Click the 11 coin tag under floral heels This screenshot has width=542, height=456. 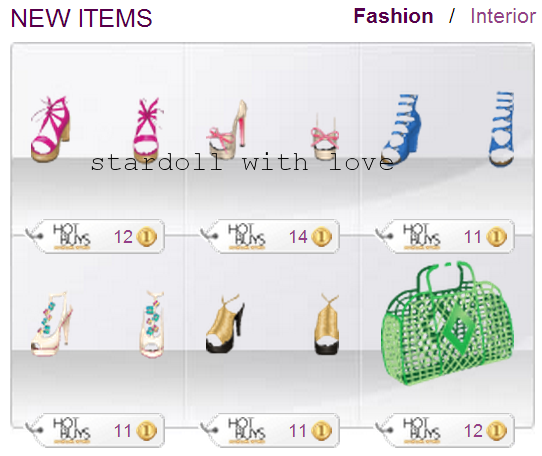click(x=95, y=430)
